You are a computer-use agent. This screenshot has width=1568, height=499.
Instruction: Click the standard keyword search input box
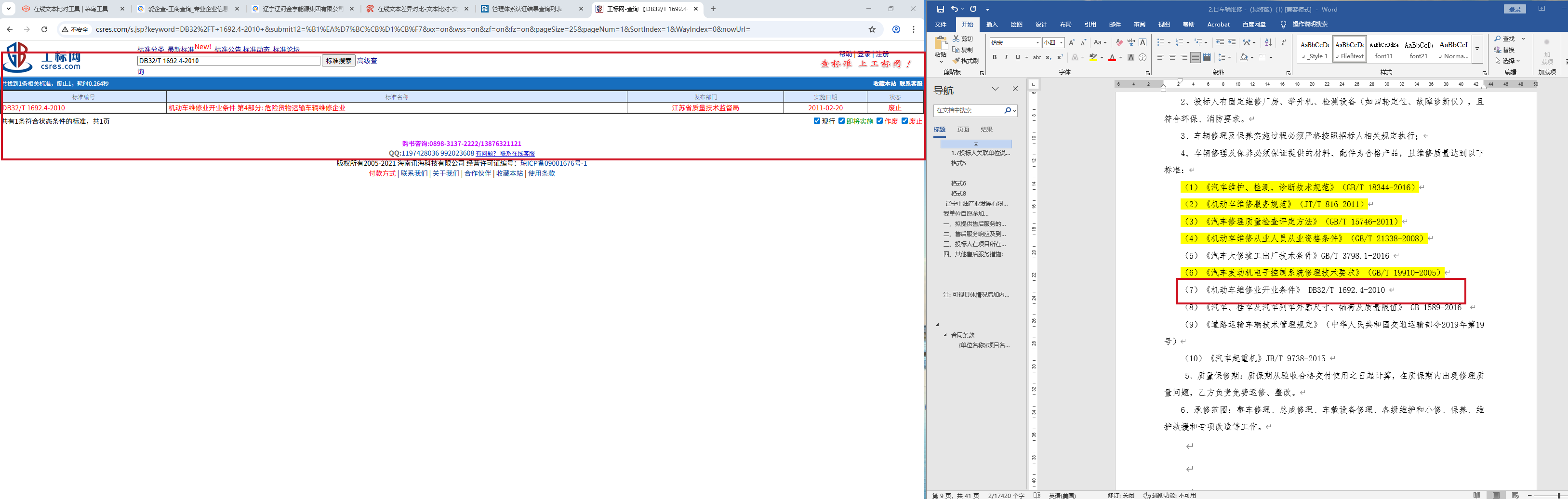click(229, 61)
